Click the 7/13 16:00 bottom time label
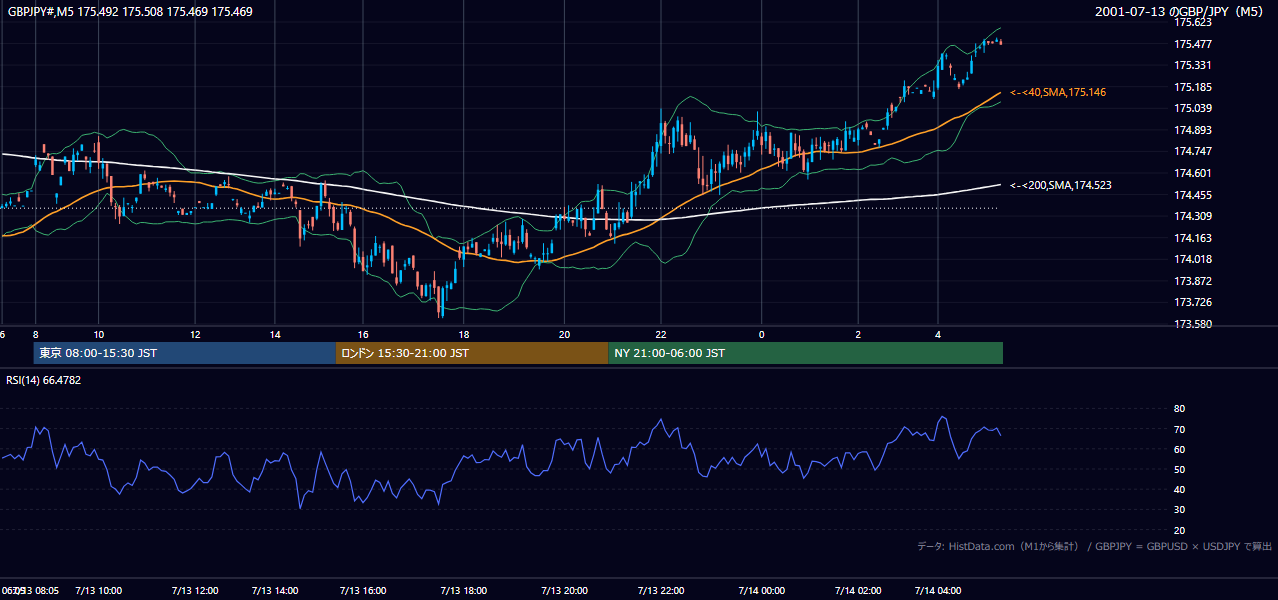 [363, 591]
